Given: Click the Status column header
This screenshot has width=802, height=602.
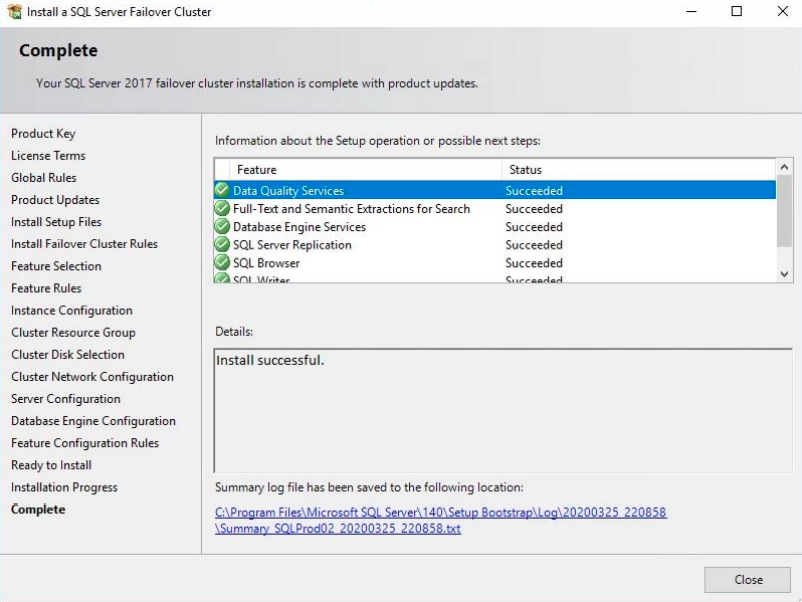Looking at the screenshot, I should tap(638, 170).
